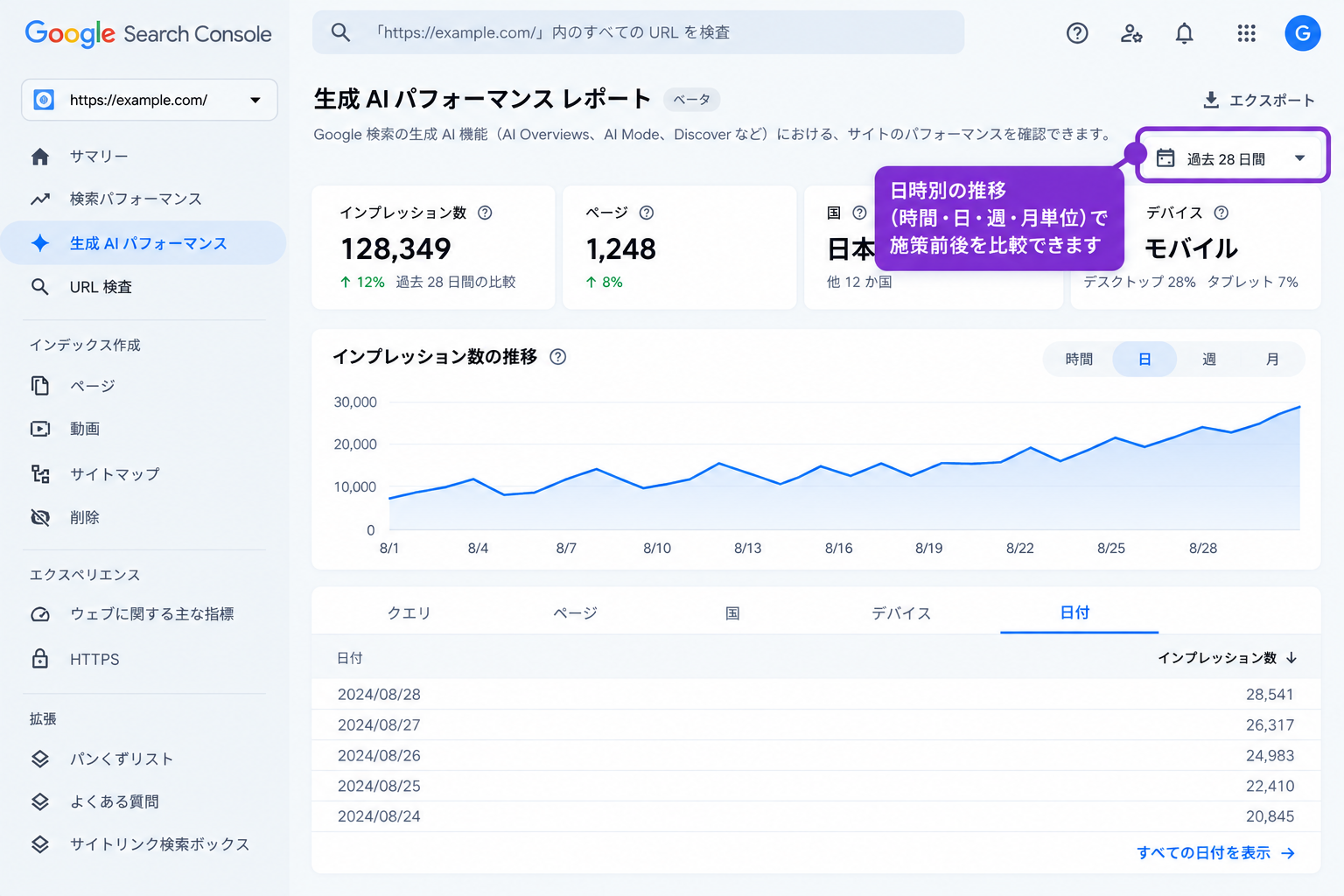1344x896 pixels.
Task: Click the sparkle icon beside 生成 AI パフォーマンス
Action: pyautogui.click(x=40, y=243)
